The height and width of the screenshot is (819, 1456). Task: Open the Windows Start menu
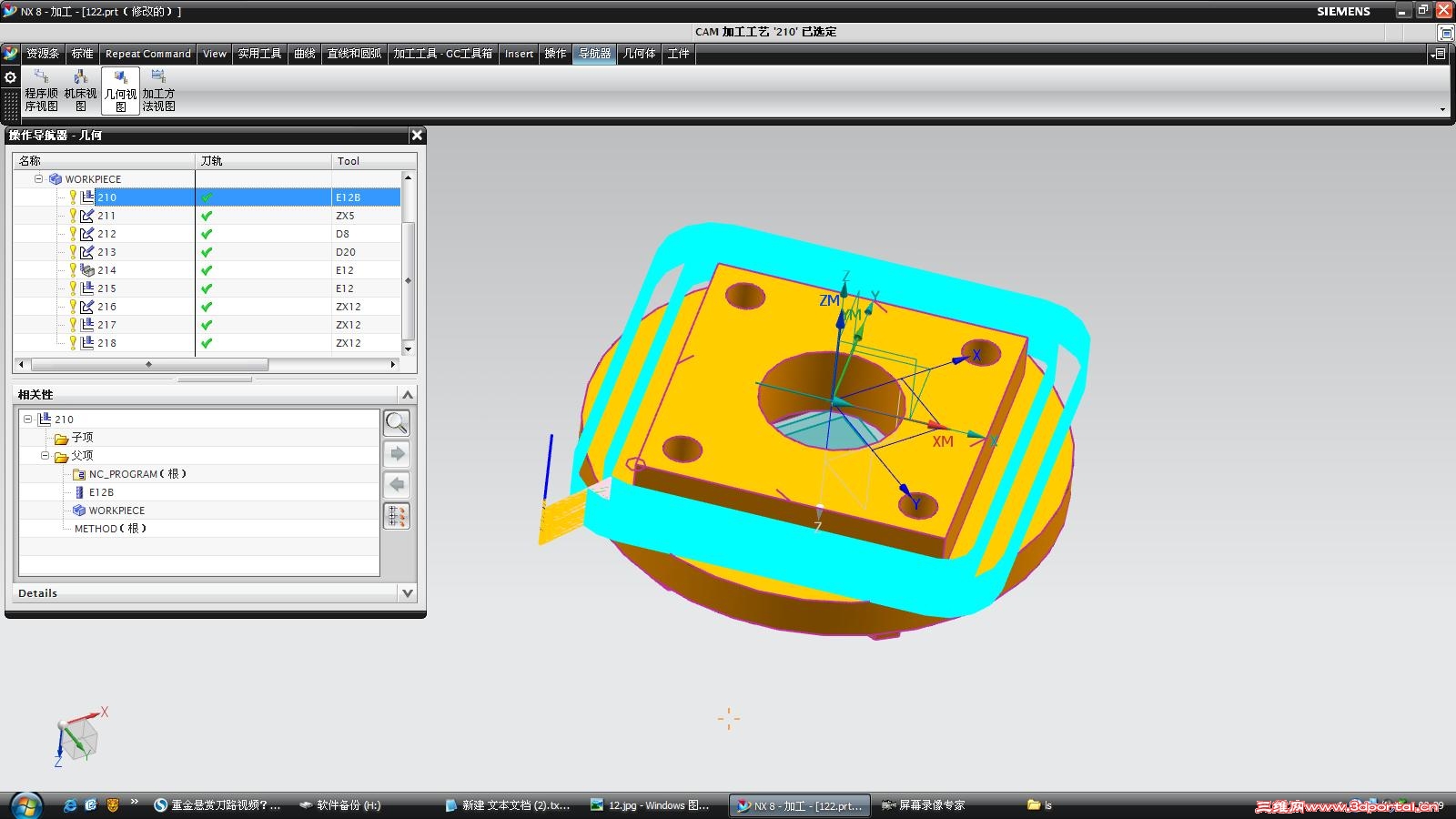(x=25, y=805)
